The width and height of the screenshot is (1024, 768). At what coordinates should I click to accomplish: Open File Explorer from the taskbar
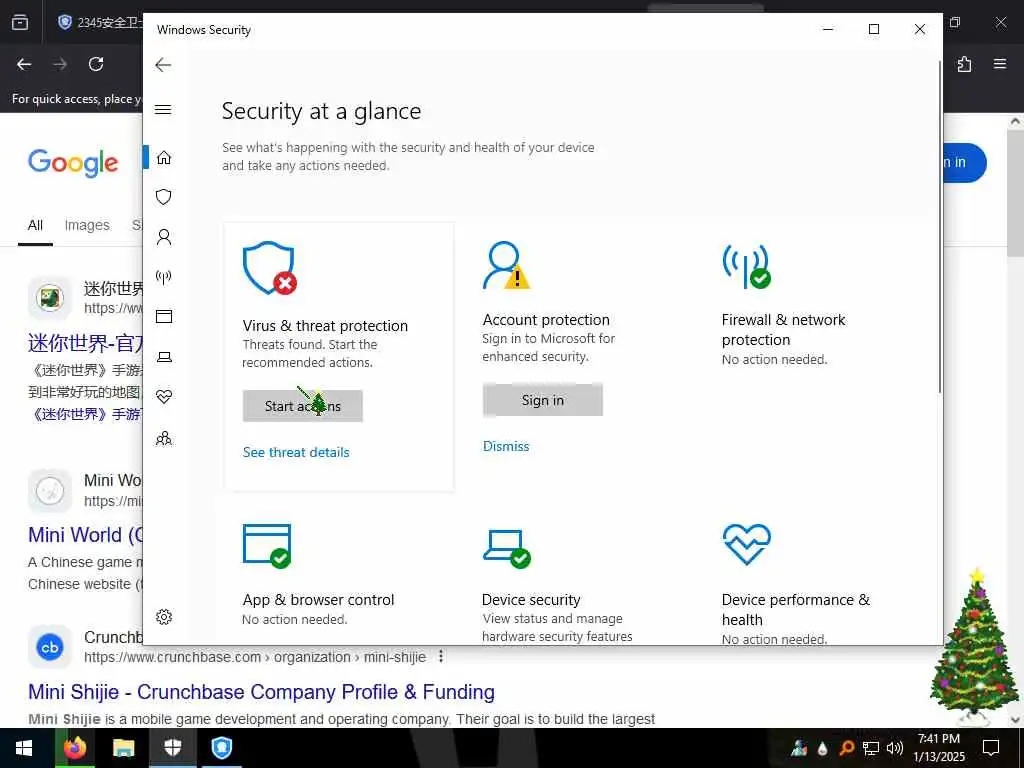(x=123, y=748)
